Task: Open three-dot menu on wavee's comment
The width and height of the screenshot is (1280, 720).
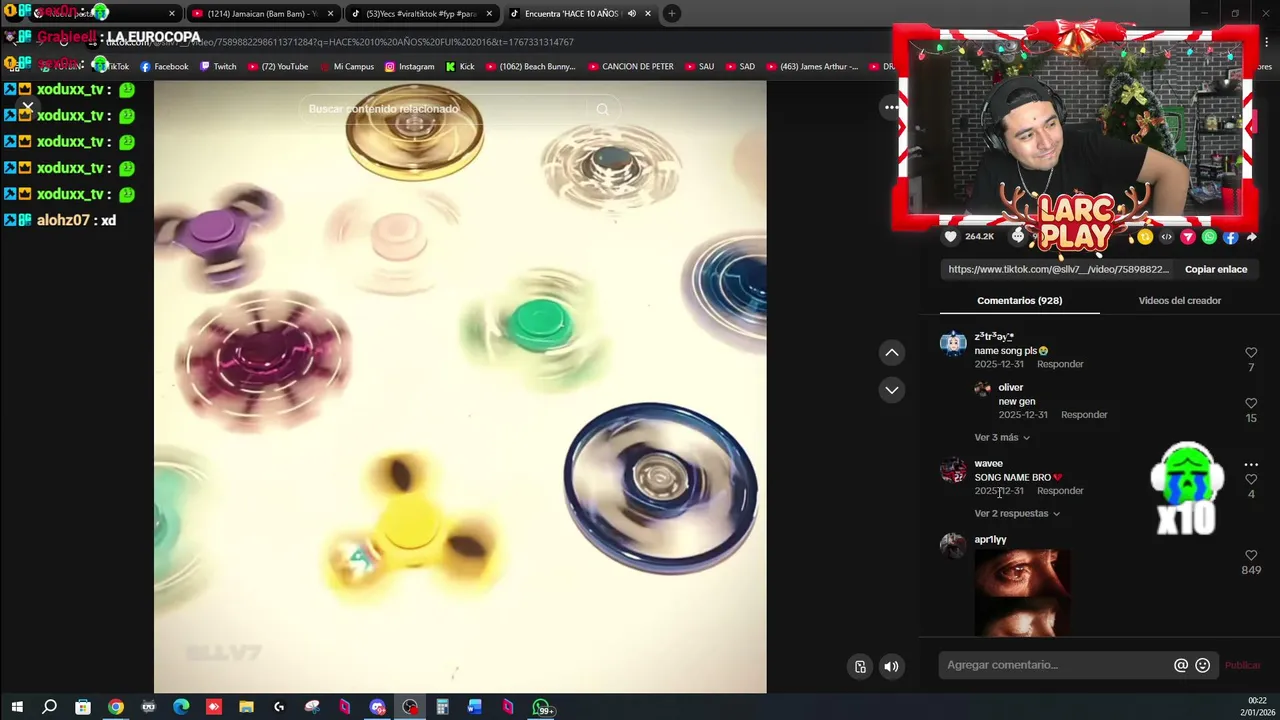Action: point(1251,464)
